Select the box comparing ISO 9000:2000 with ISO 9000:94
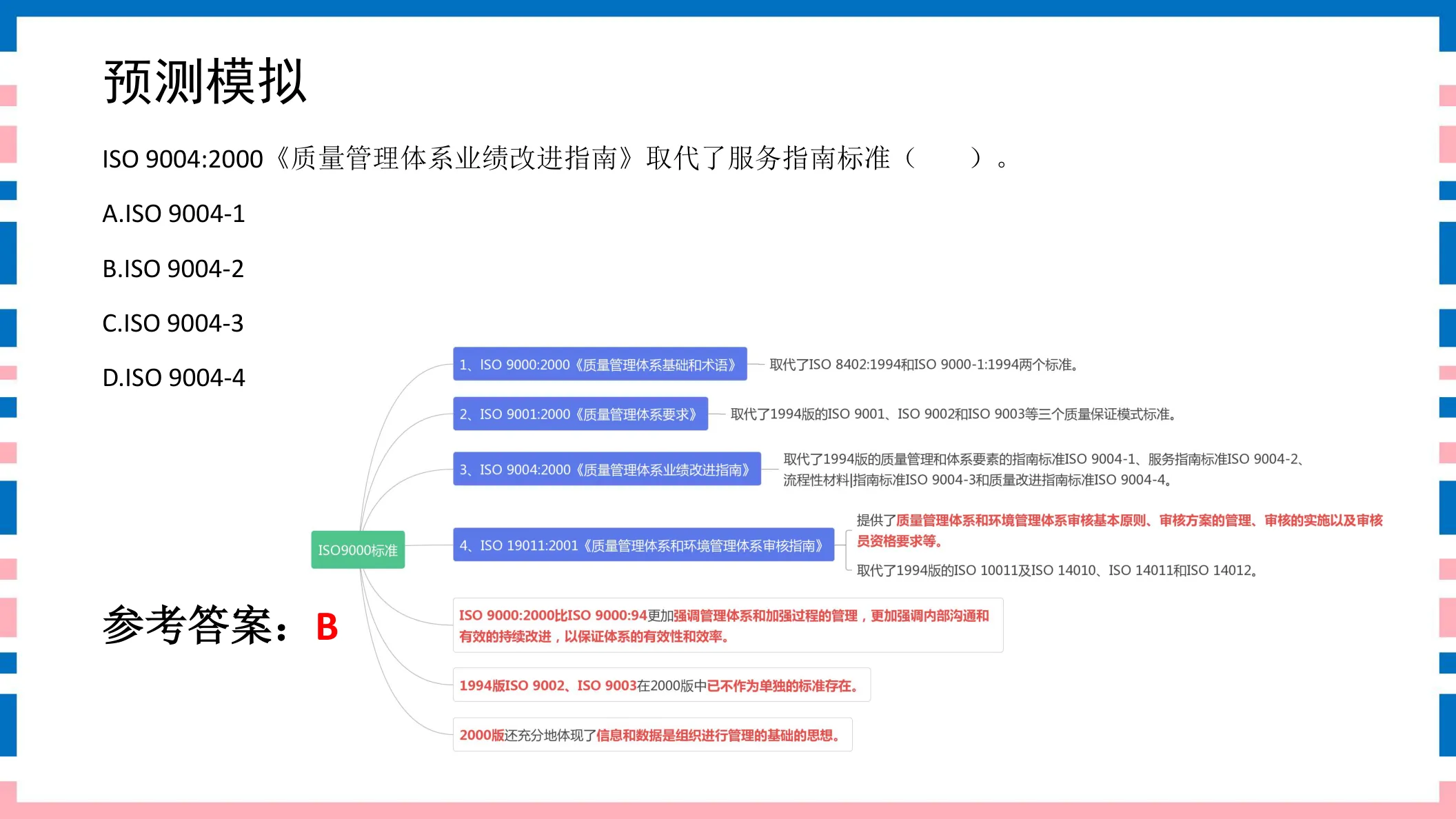Viewport: 1456px width, 819px height. click(x=728, y=625)
